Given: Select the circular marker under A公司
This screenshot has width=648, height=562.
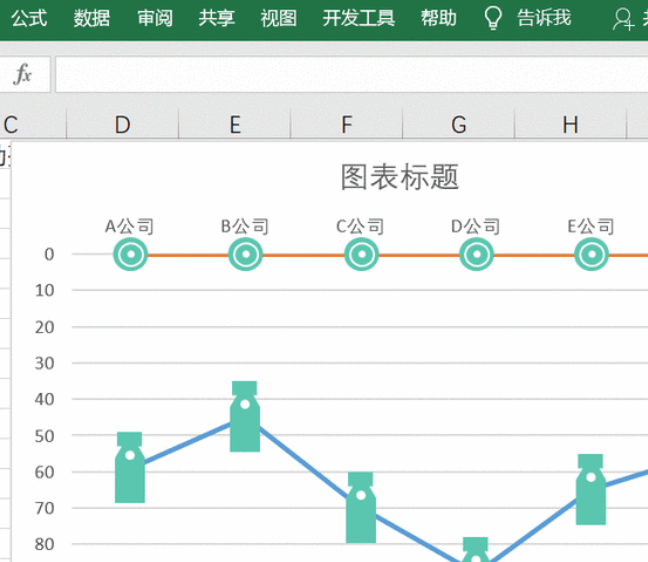Looking at the screenshot, I should (131, 254).
